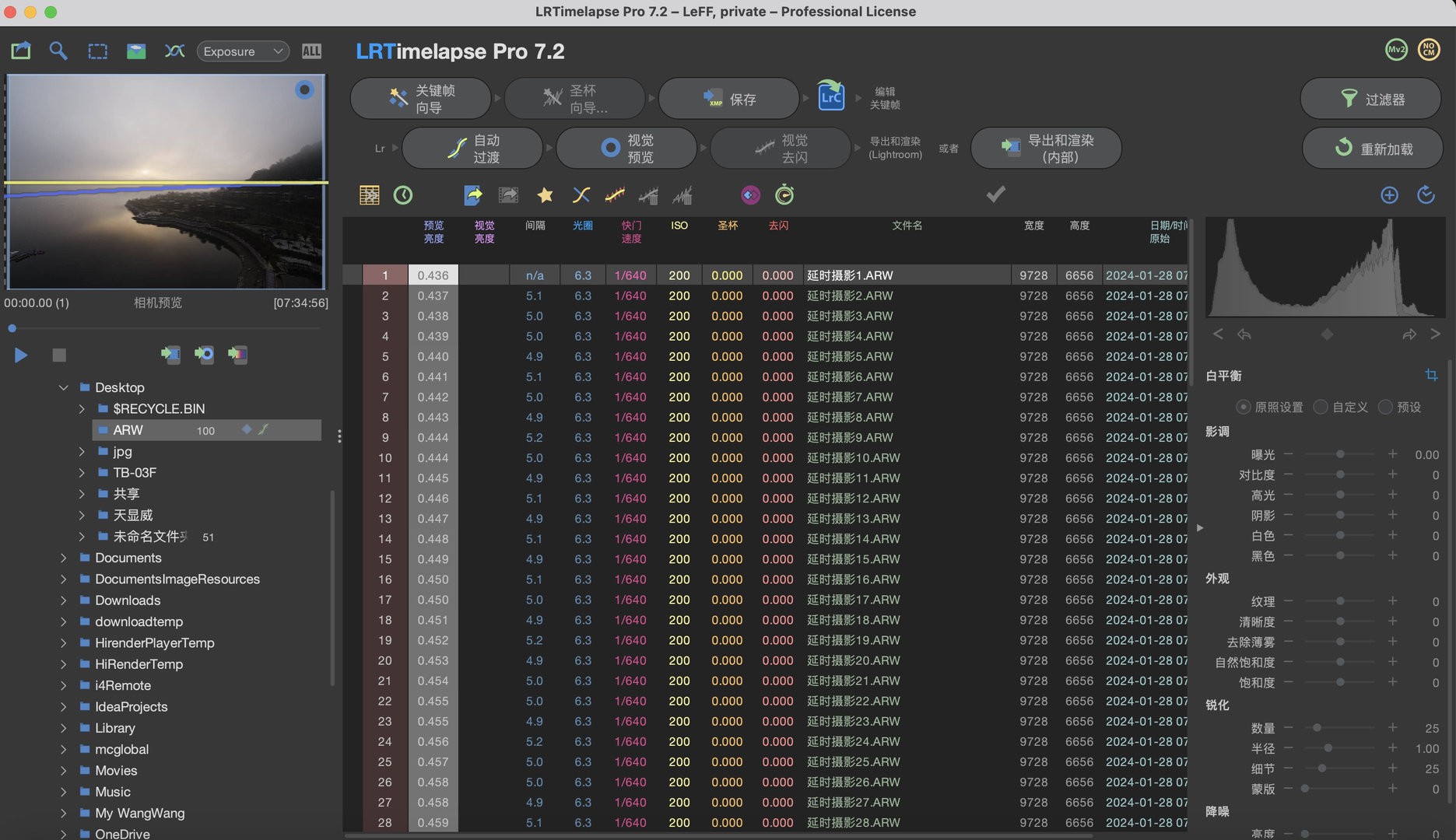
Task: Click the white balance crop picker icon
Action: click(x=1431, y=376)
